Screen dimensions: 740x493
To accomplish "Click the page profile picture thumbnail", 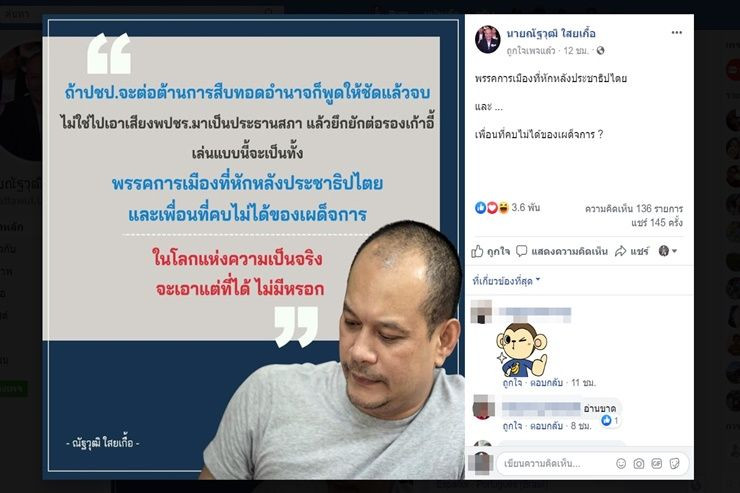I will pos(488,40).
